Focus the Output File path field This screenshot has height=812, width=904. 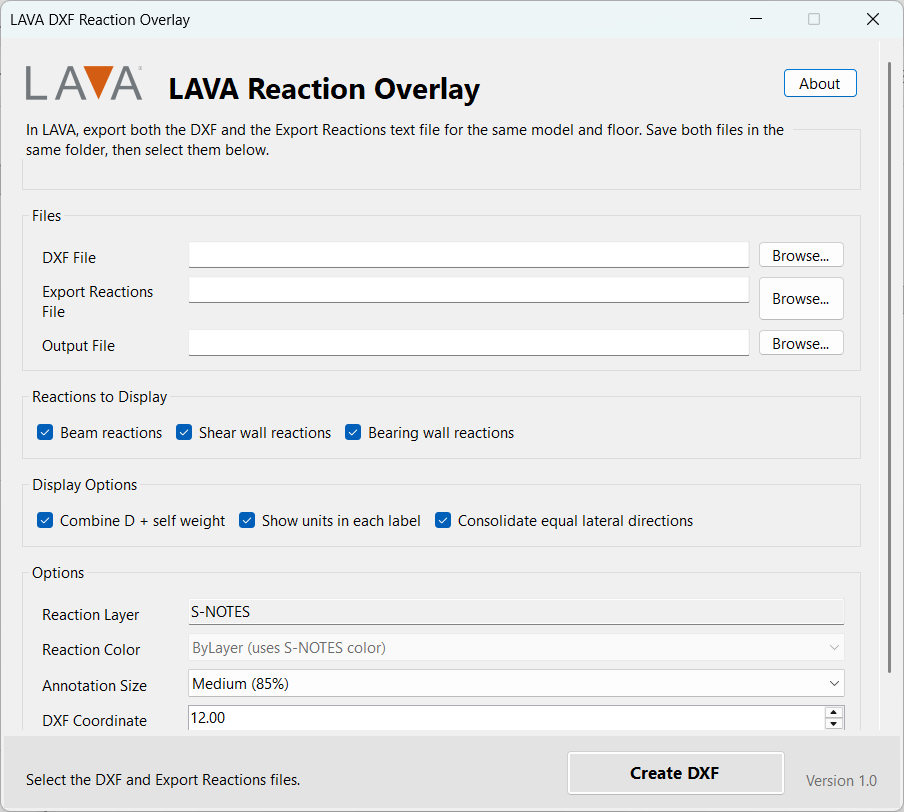click(x=469, y=343)
